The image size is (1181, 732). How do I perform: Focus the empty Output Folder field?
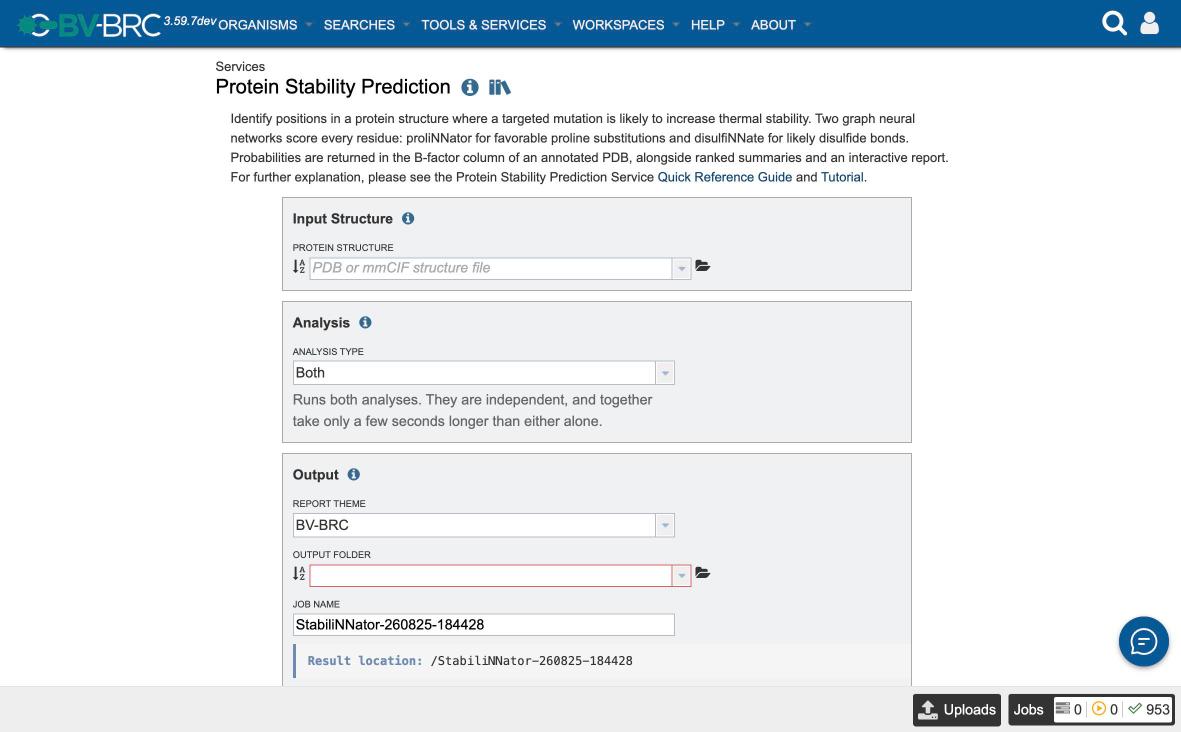[x=490, y=575]
